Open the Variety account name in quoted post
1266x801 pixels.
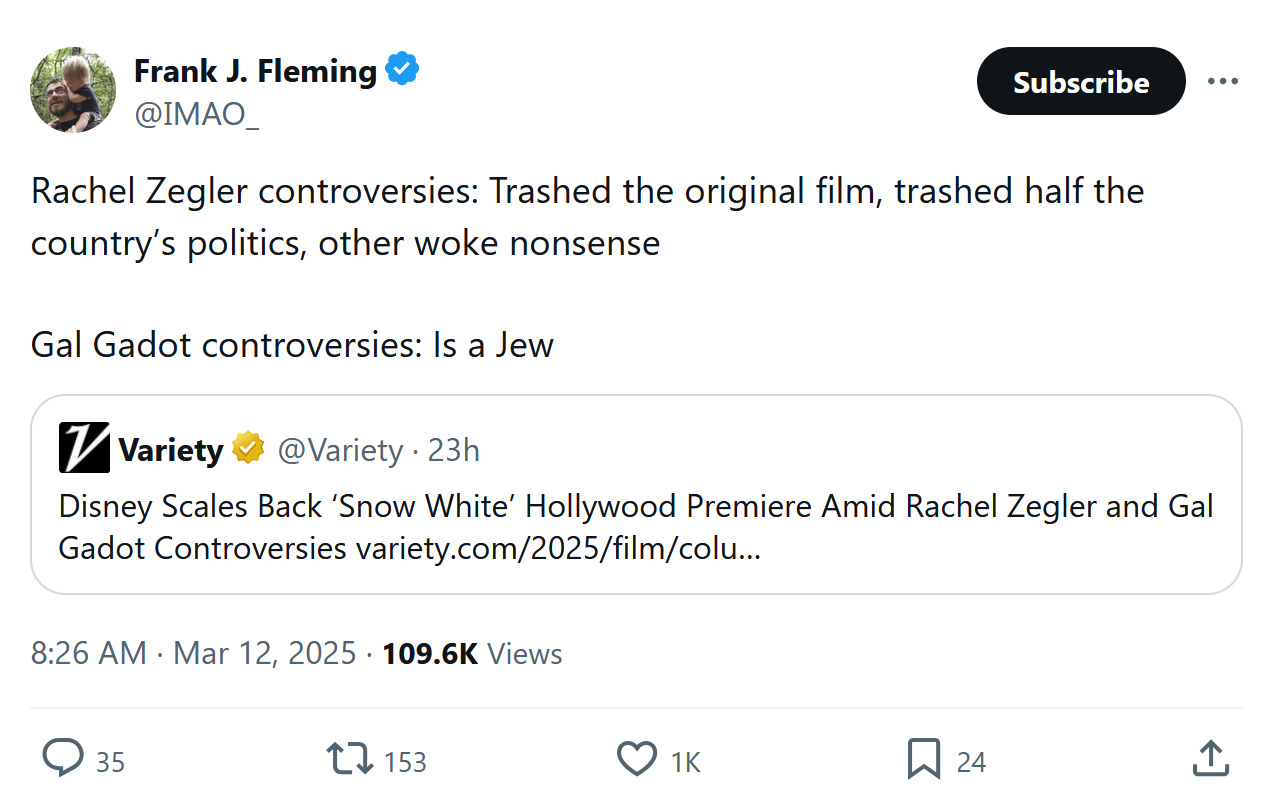pyautogui.click(x=170, y=450)
